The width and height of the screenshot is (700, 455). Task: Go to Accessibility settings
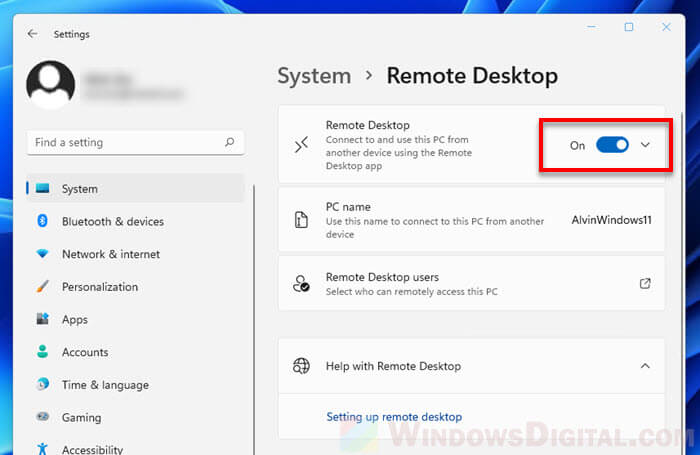(x=92, y=449)
